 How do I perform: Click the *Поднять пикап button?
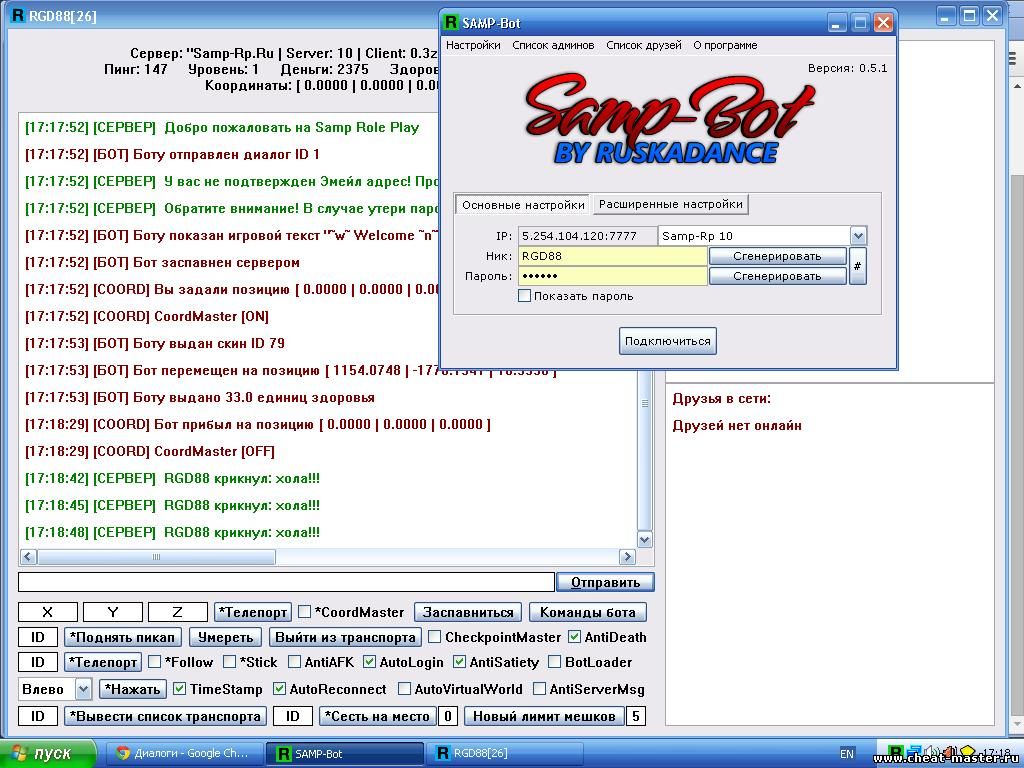pos(123,637)
